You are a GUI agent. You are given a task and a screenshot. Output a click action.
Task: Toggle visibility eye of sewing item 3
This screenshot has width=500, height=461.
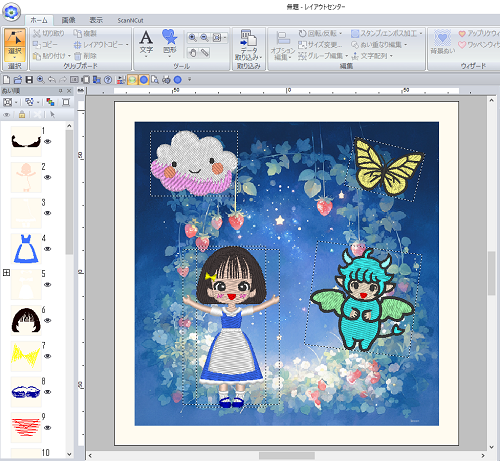[48, 213]
